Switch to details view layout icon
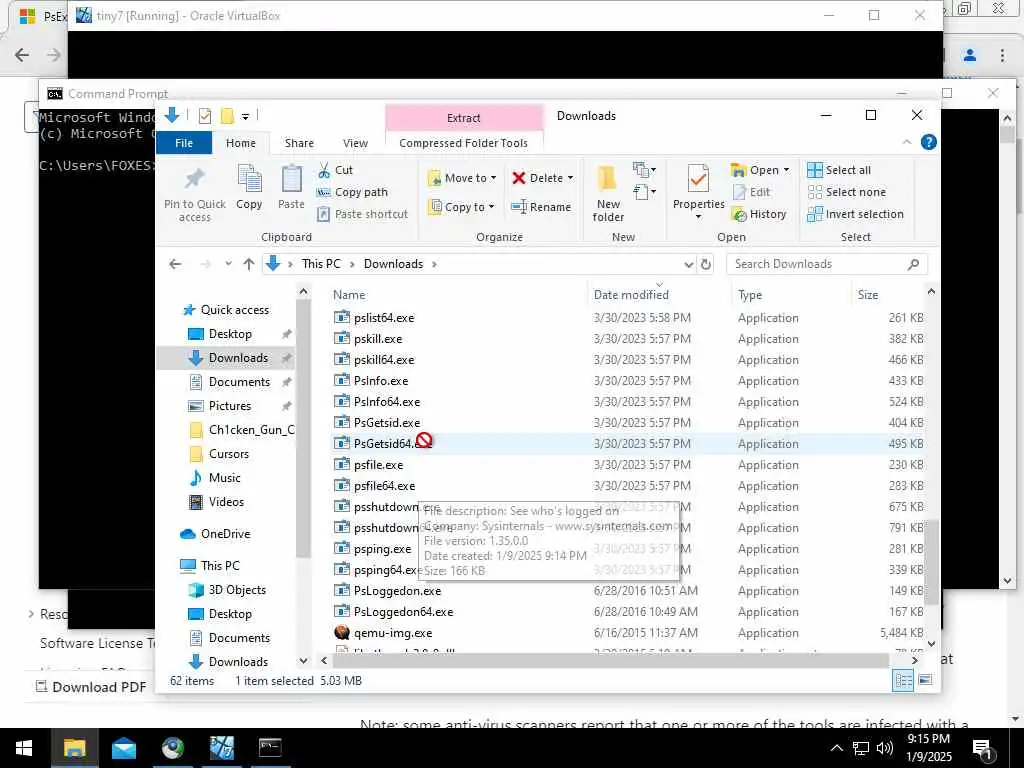 (x=904, y=680)
